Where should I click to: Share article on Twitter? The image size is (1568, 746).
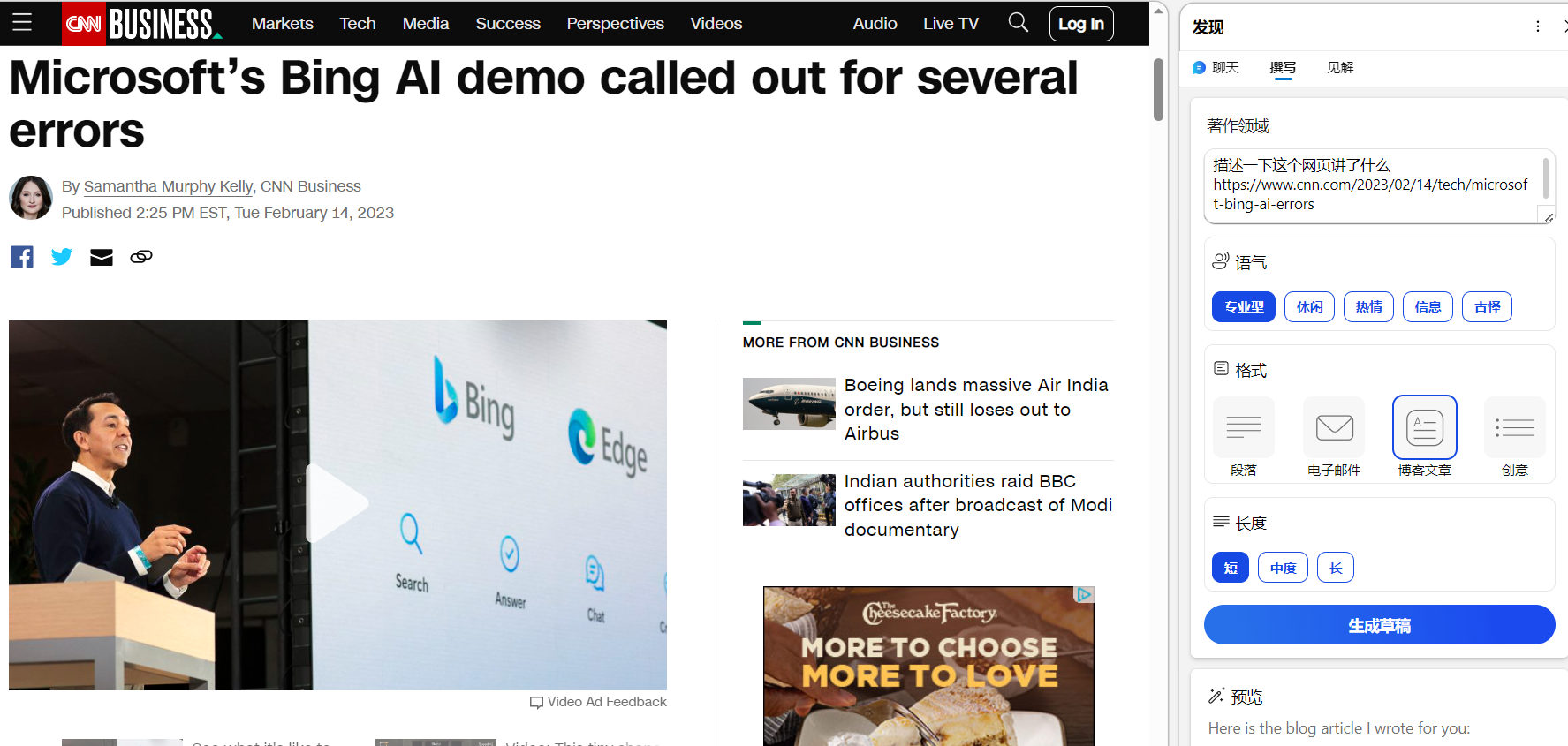(x=62, y=257)
